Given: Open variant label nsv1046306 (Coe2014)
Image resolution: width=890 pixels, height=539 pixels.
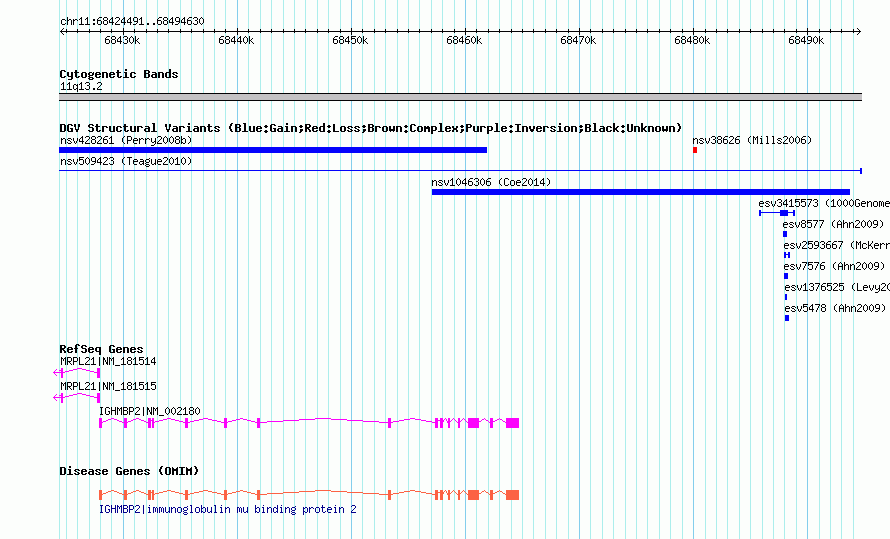Looking at the screenshot, I should coord(491,182).
